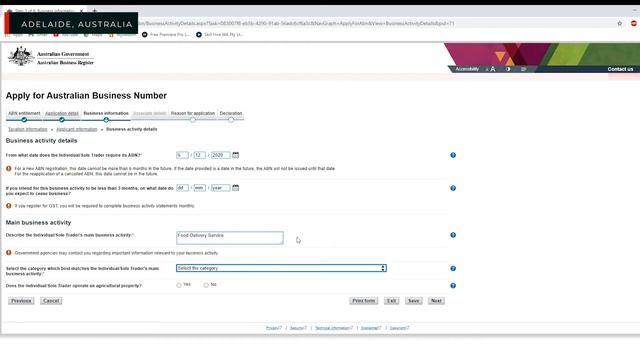Go to Applicant information breadcrumb link
640x360 pixels.
[x=77, y=129]
